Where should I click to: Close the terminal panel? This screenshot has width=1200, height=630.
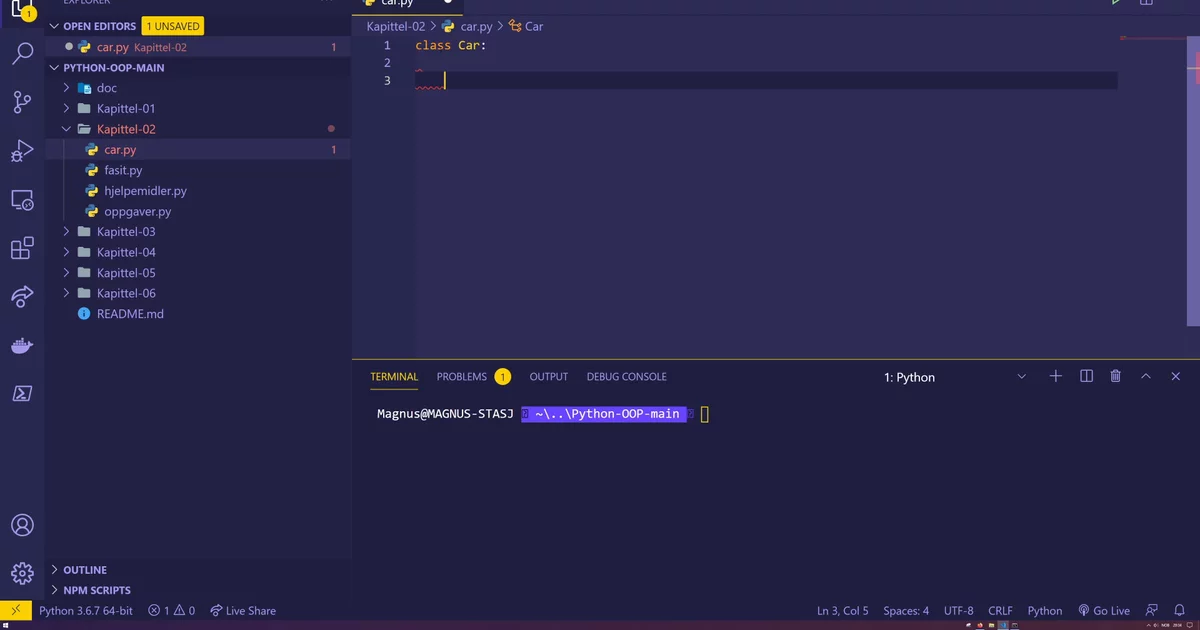tap(1176, 376)
